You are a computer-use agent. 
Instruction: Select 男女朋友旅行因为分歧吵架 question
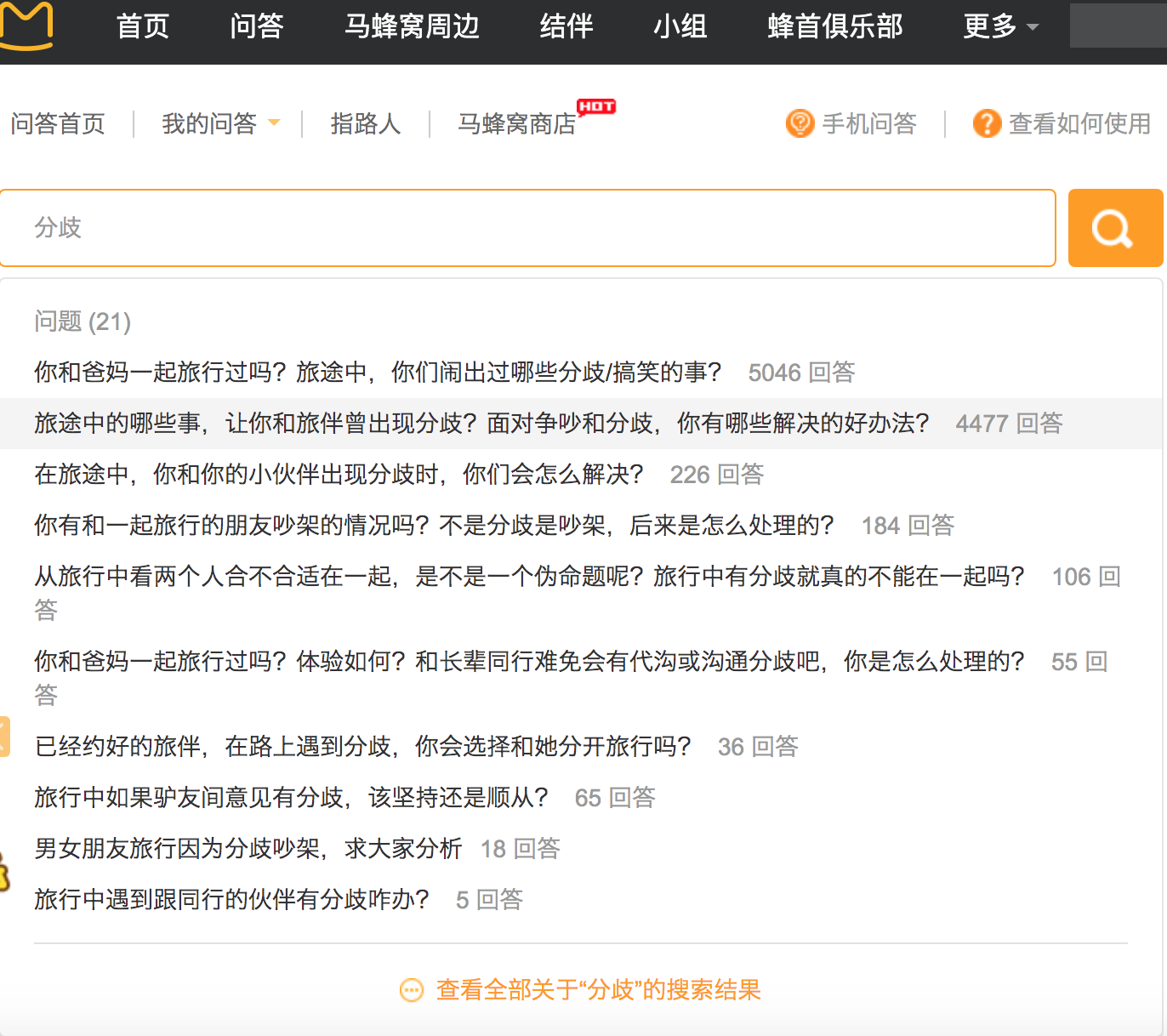[x=248, y=849]
